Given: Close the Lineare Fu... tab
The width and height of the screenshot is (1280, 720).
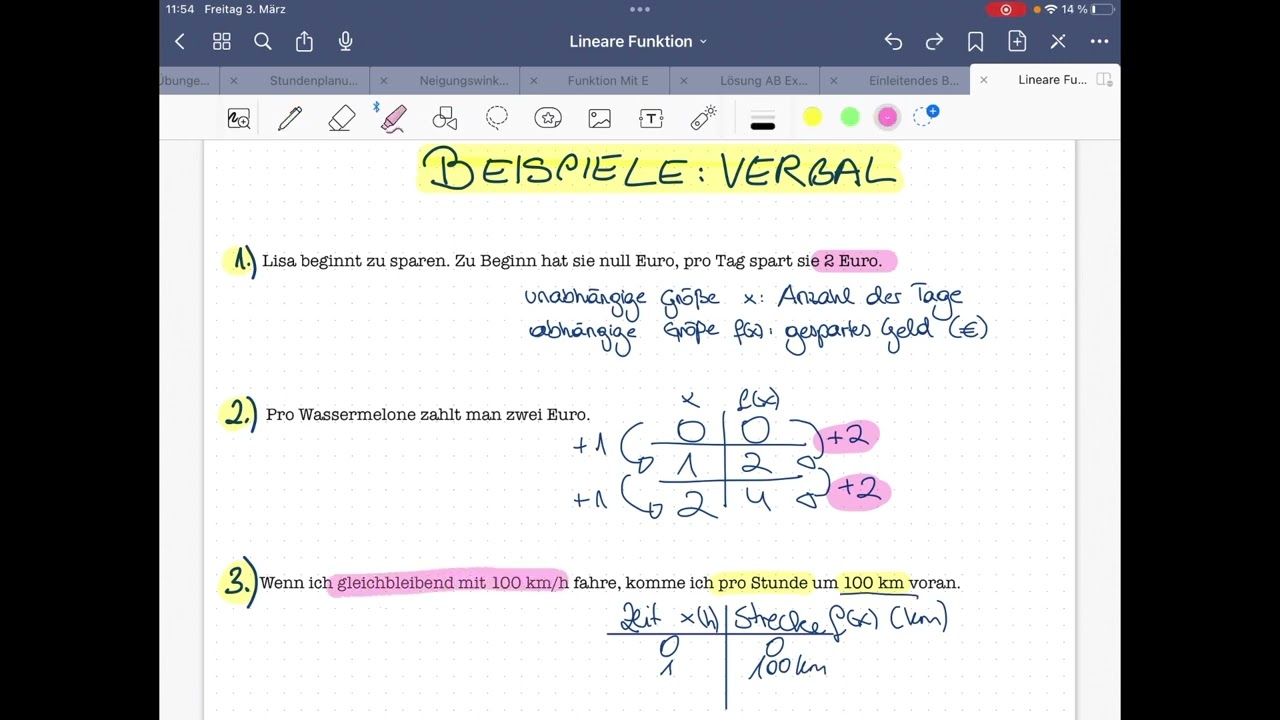Looking at the screenshot, I should (984, 80).
